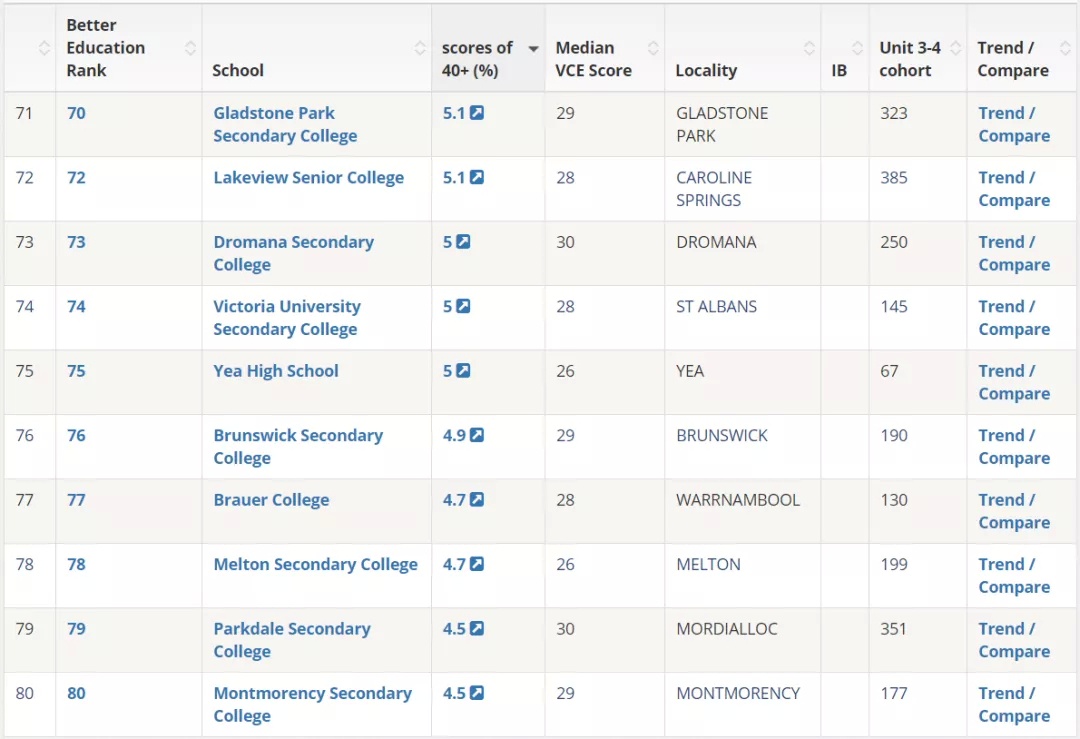
Task: Click external link icon in Montmorency Secondary row
Action: pos(477,693)
